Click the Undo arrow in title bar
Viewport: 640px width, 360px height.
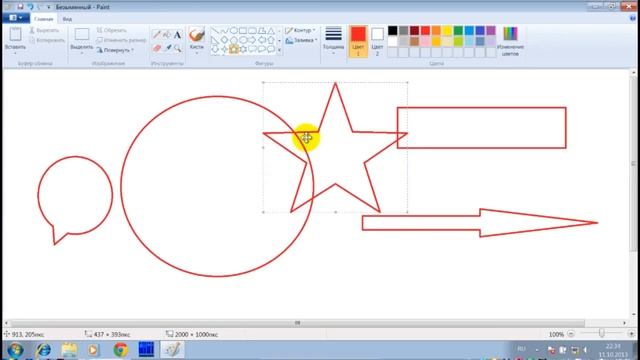coord(30,7)
